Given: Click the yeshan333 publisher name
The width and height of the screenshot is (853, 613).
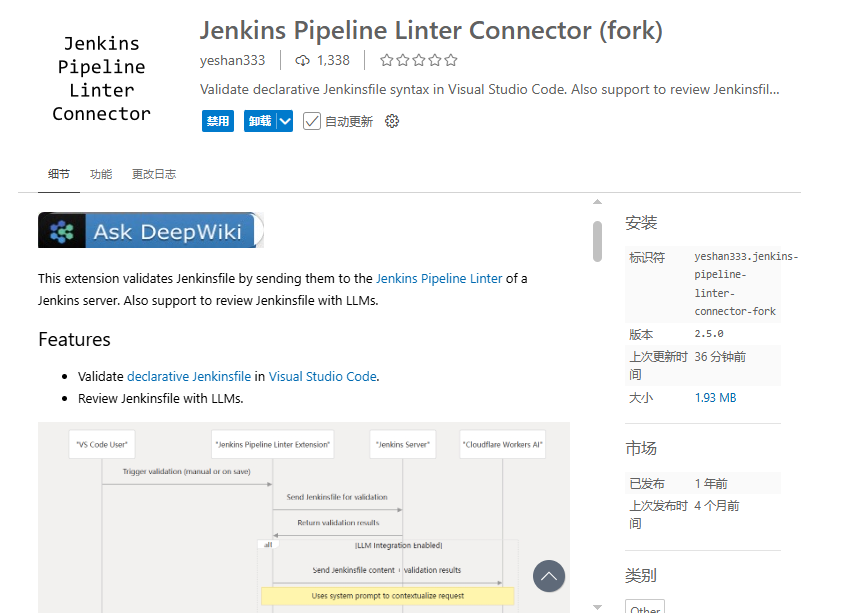Looking at the screenshot, I should pyautogui.click(x=232, y=60).
